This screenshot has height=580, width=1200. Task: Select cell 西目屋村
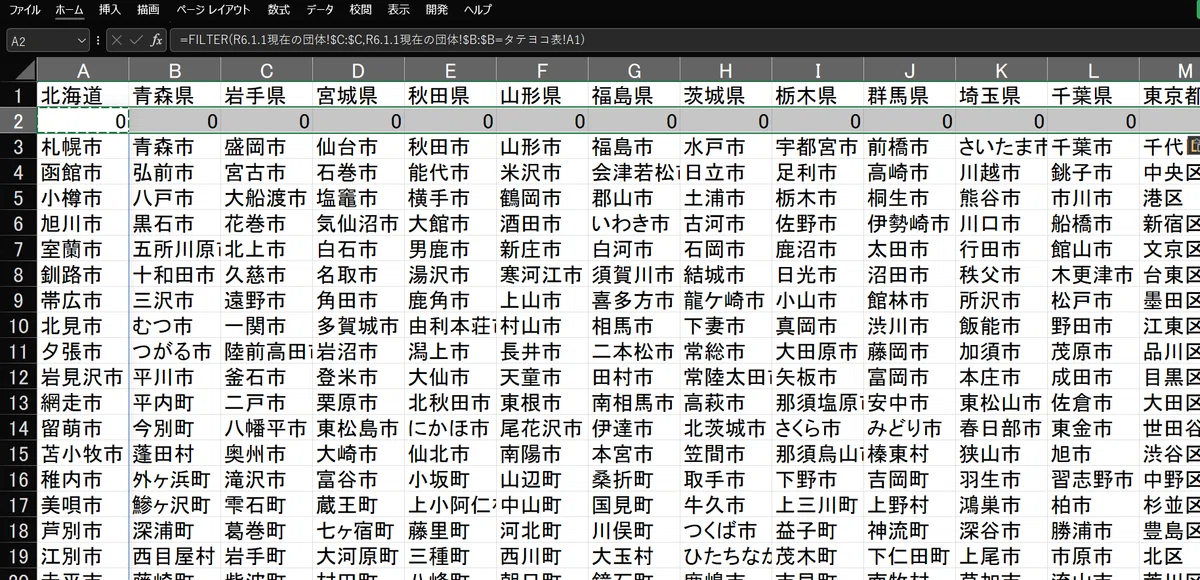point(175,554)
